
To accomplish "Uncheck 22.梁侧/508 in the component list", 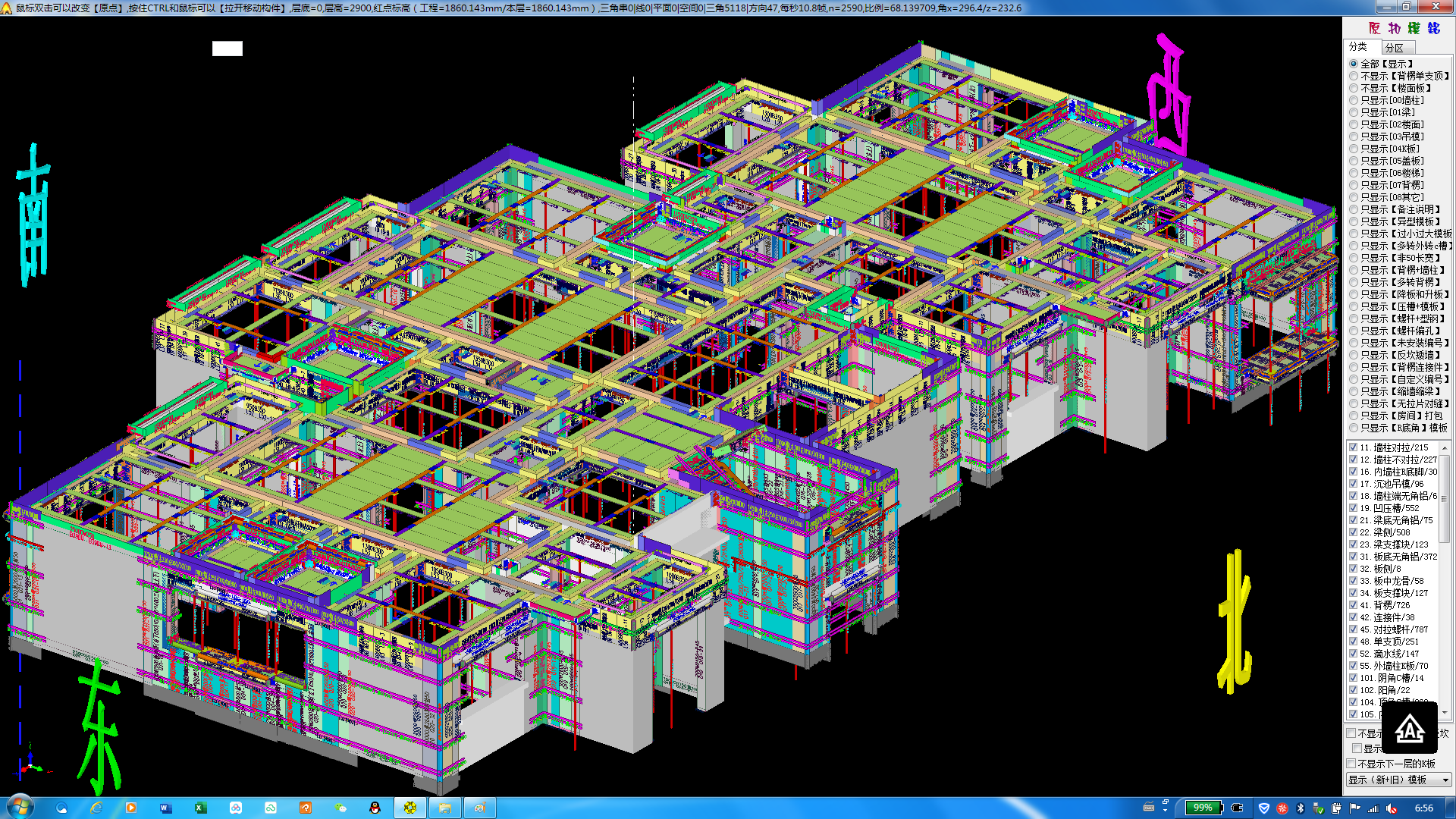I will (1354, 532).
